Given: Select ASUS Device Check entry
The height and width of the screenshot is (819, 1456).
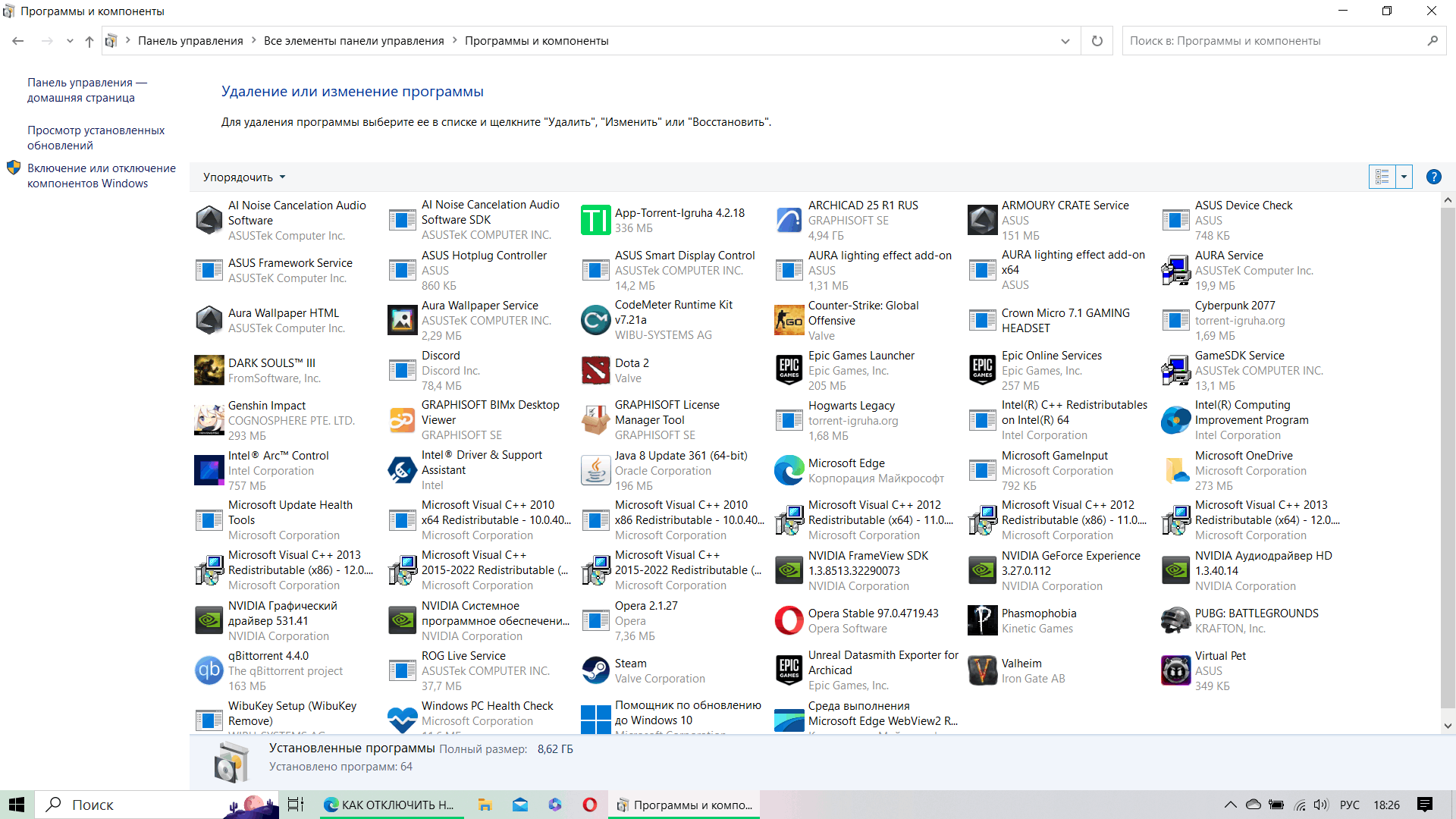Looking at the screenshot, I should click(x=1251, y=221).
